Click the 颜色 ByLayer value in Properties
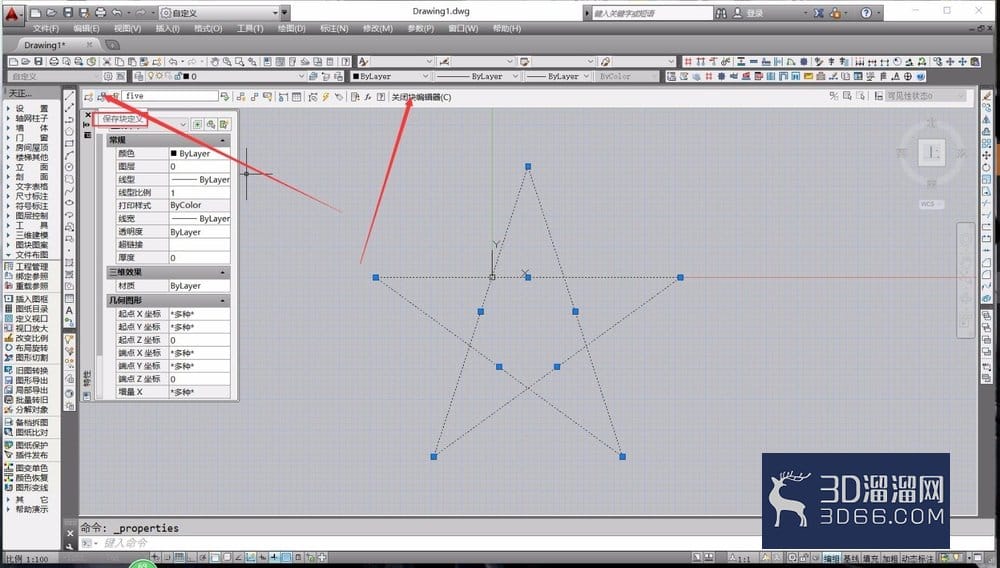The height and width of the screenshot is (568, 1000). click(x=199, y=154)
